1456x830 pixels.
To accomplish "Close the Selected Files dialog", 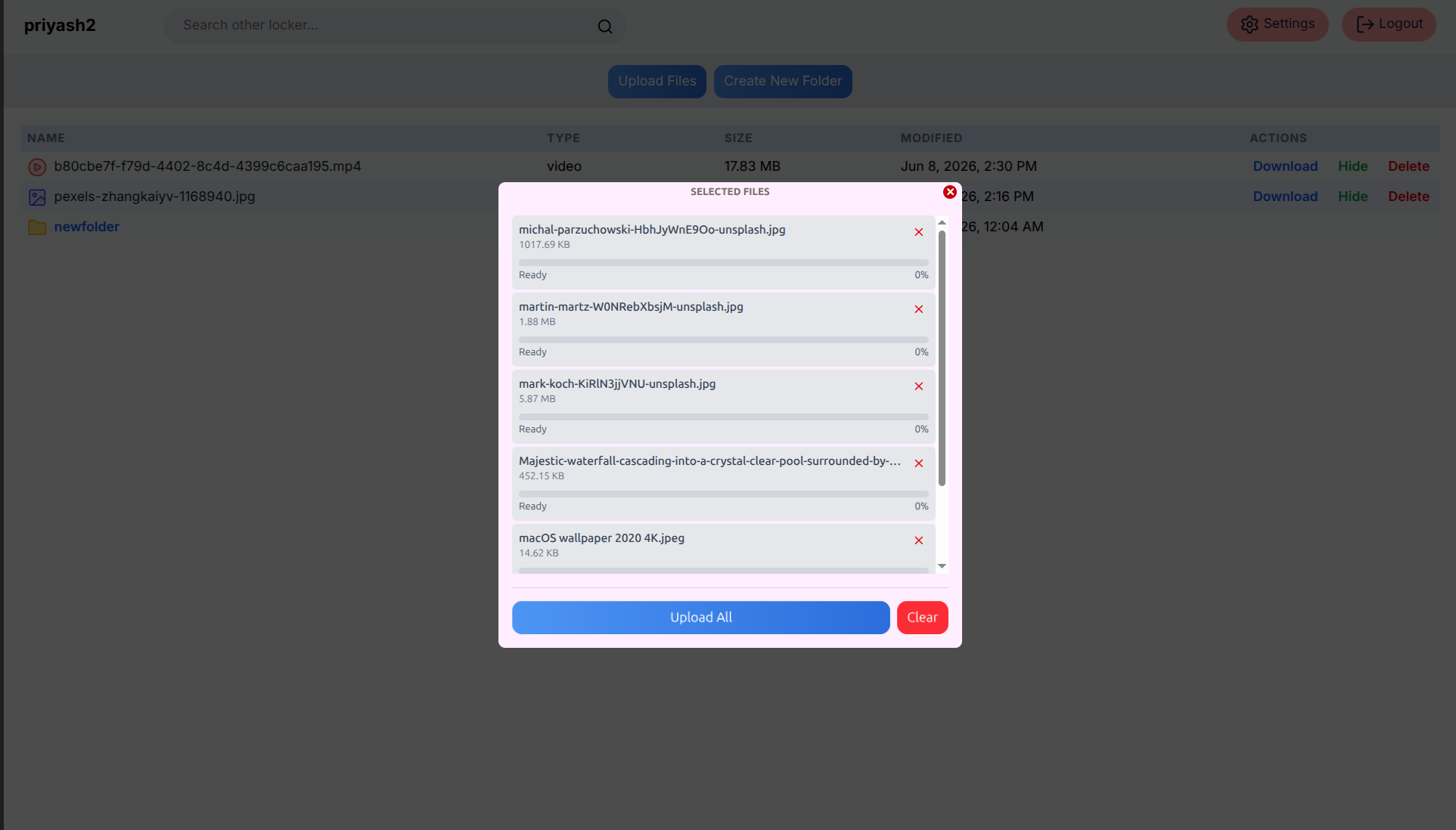I will pyautogui.click(x=950, y=192).
